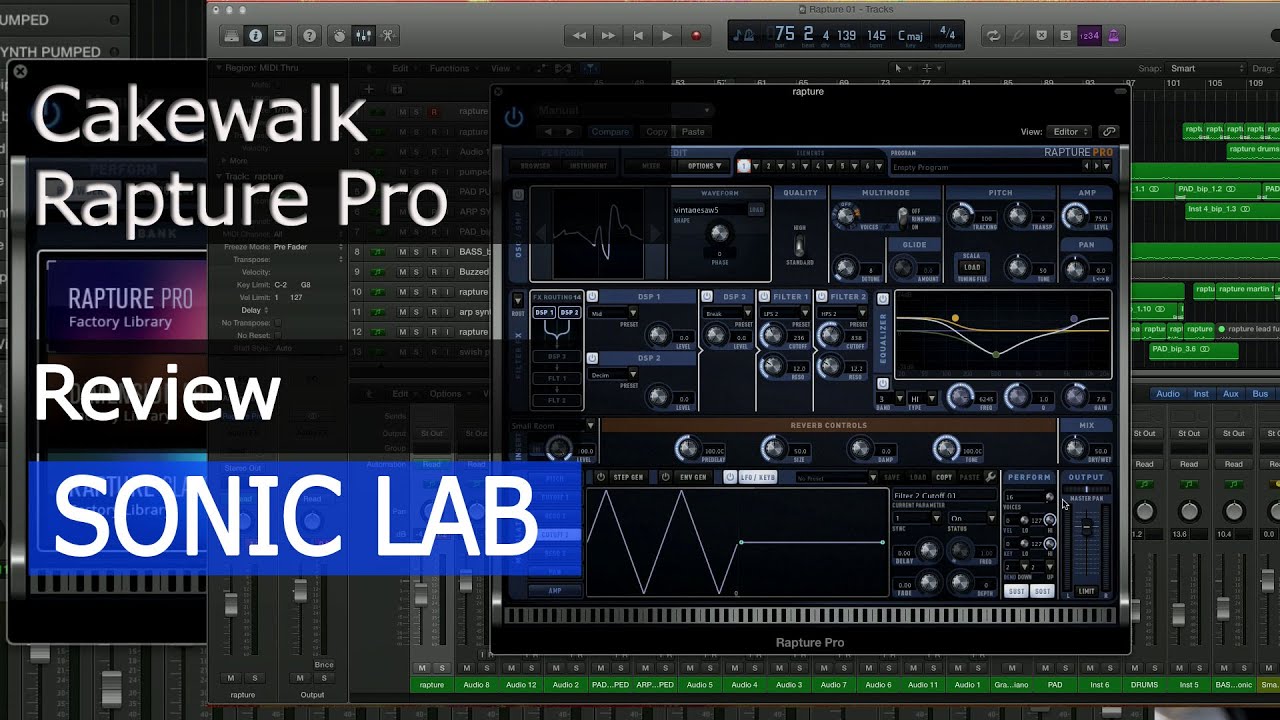
Task: Select element 4 tab
Action: coord(817,166)
